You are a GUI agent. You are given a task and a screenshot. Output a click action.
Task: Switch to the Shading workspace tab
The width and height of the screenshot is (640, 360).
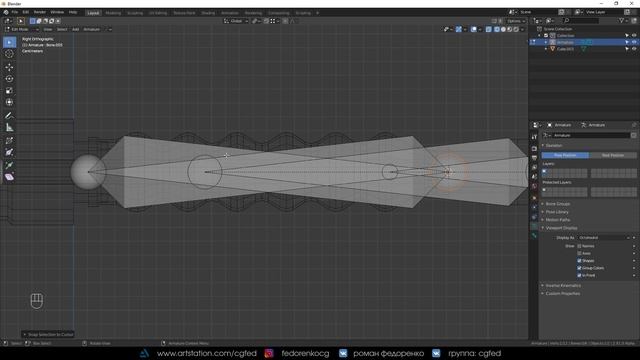click(x=208, y=13)
